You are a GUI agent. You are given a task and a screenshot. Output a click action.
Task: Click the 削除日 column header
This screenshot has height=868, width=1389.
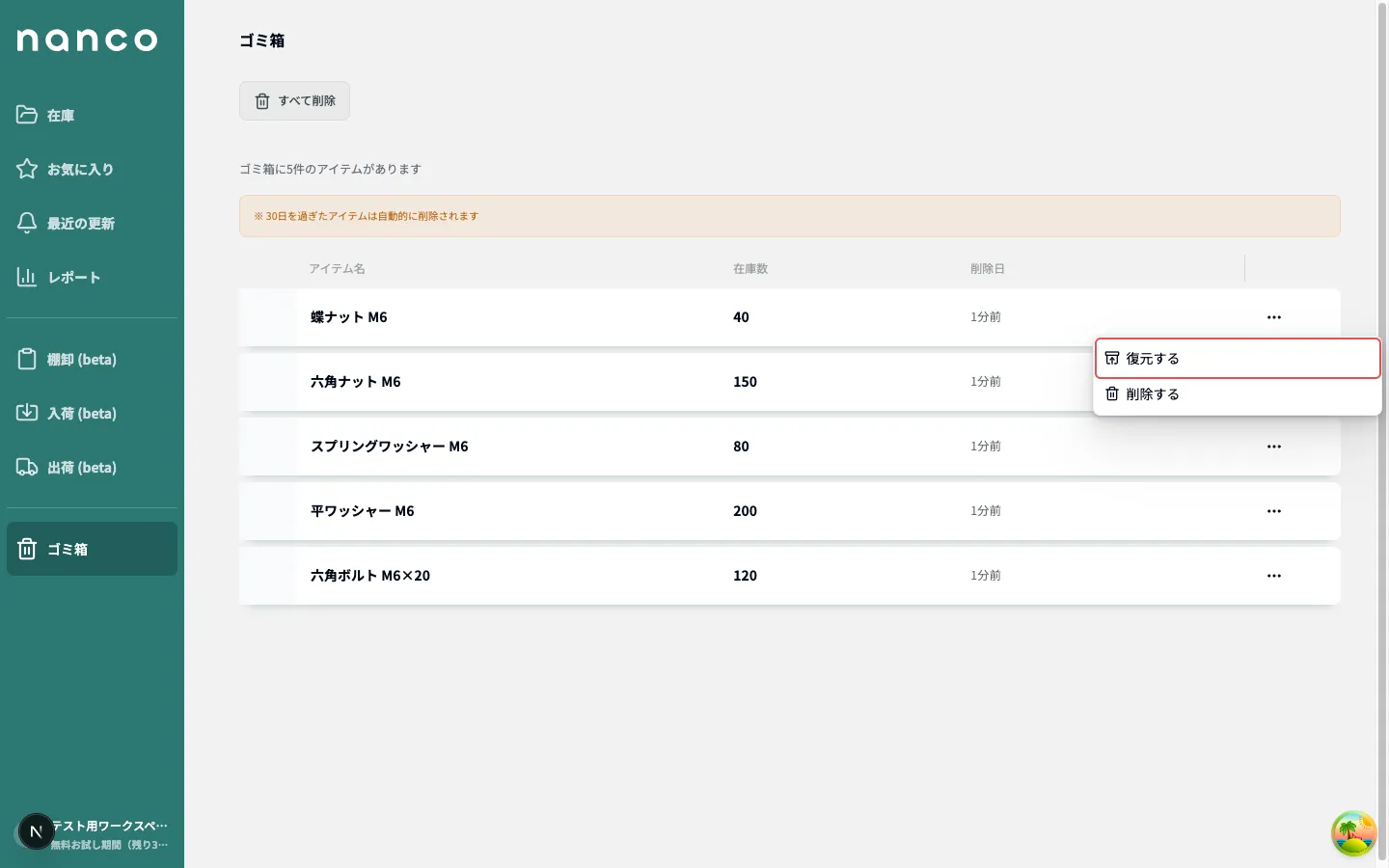pos(988,269)
